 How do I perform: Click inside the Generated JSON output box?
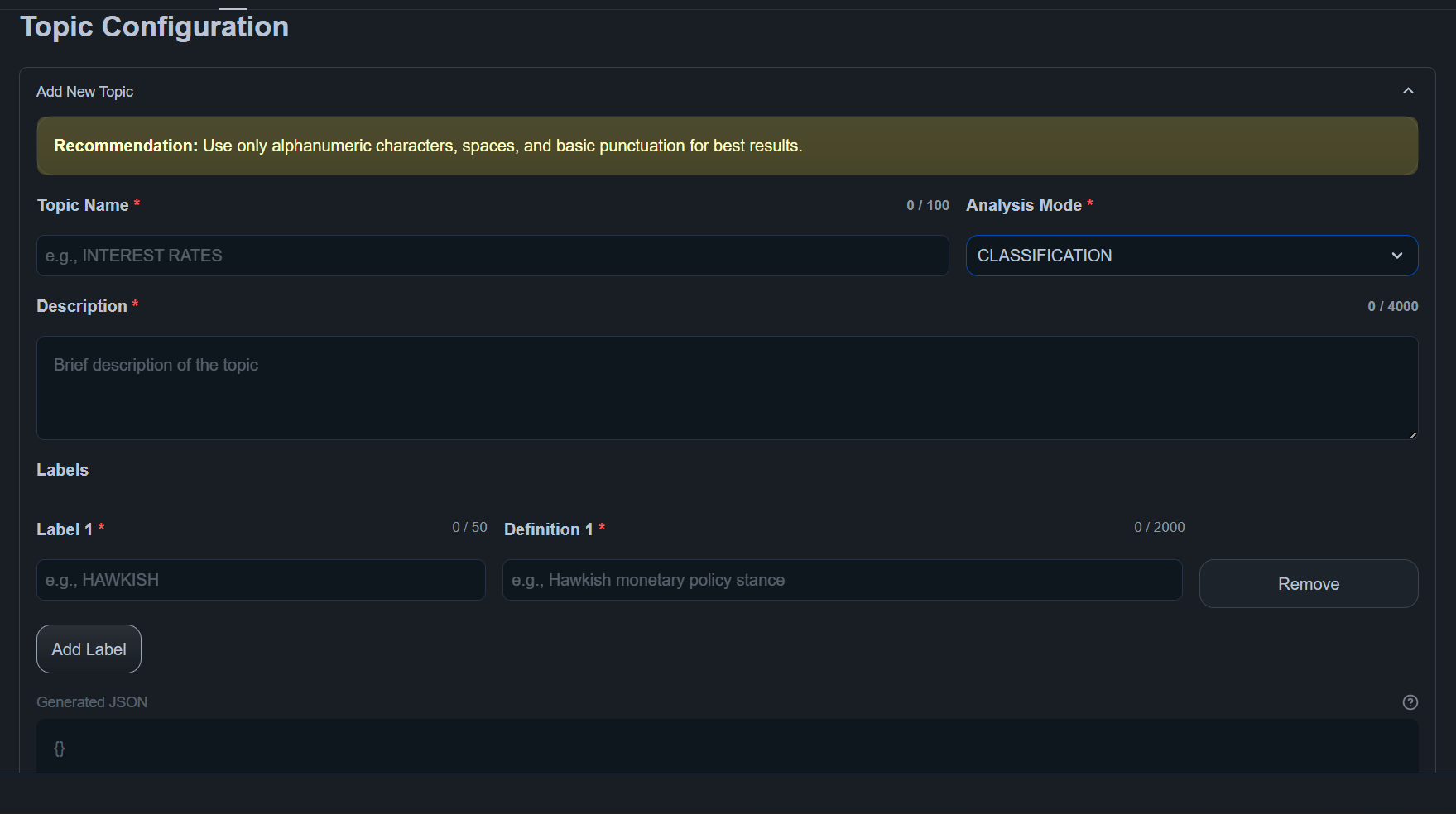tap(726, 747)
